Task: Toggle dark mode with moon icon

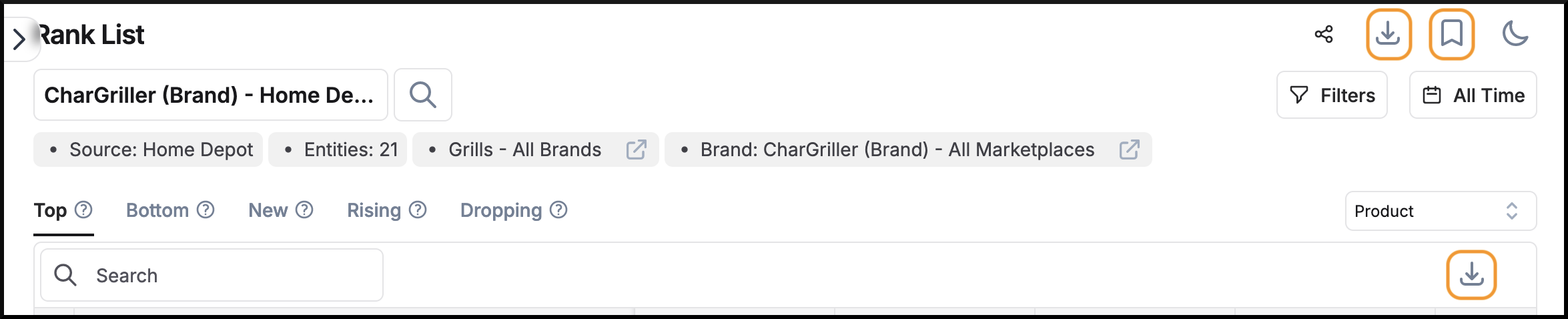Action: point(1515,34)
